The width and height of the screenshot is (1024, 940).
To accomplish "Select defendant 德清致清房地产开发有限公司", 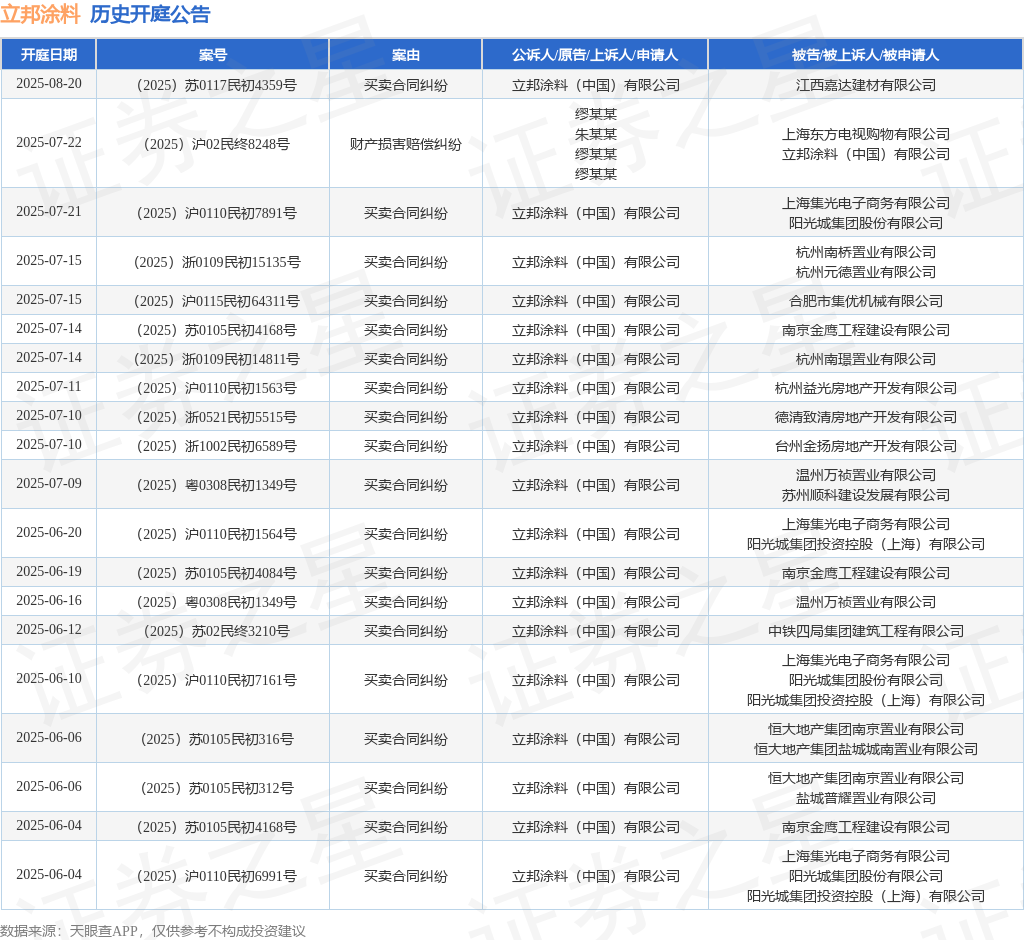I will [865, 417].
